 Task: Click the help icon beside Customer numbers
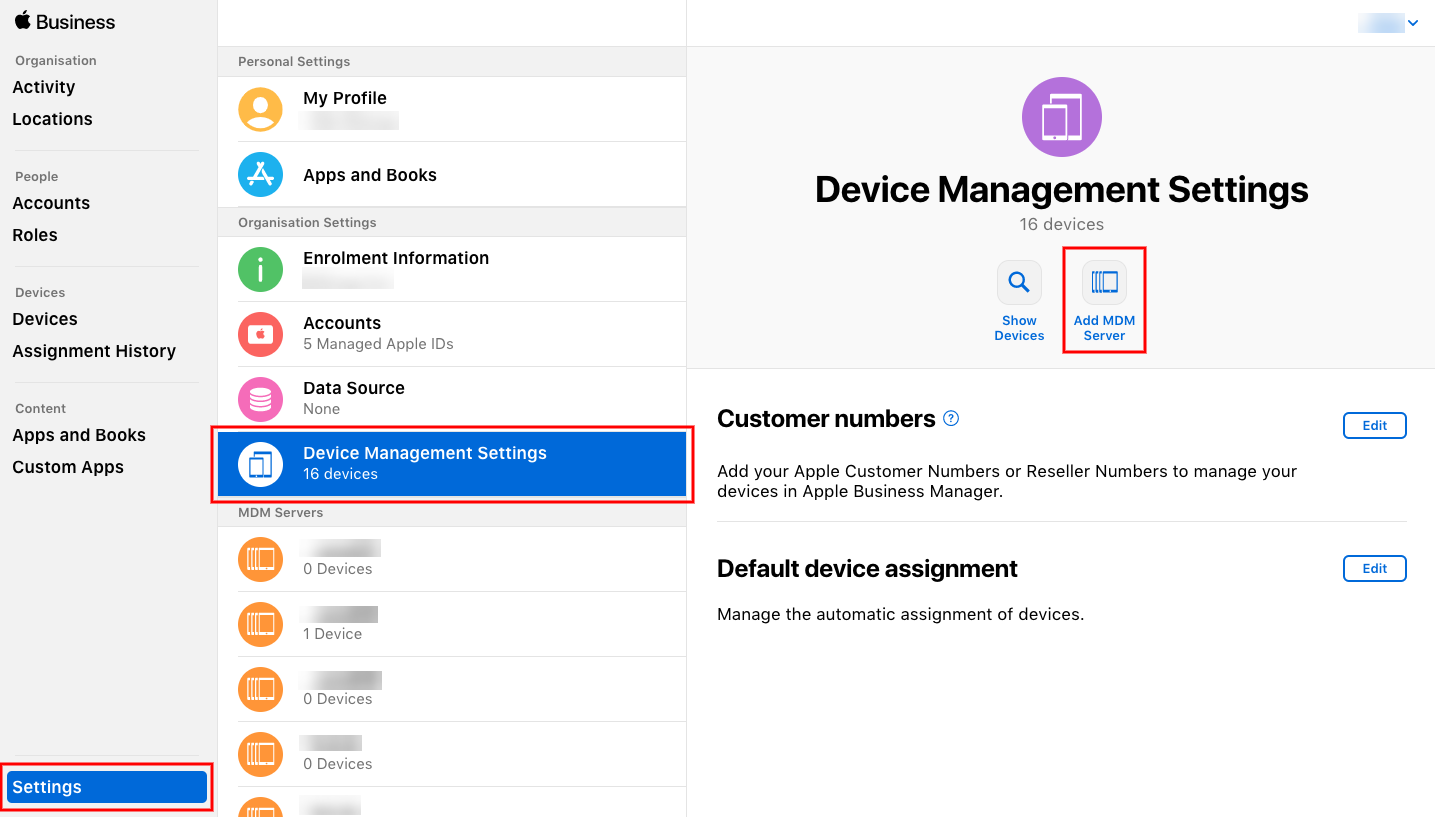951,419
